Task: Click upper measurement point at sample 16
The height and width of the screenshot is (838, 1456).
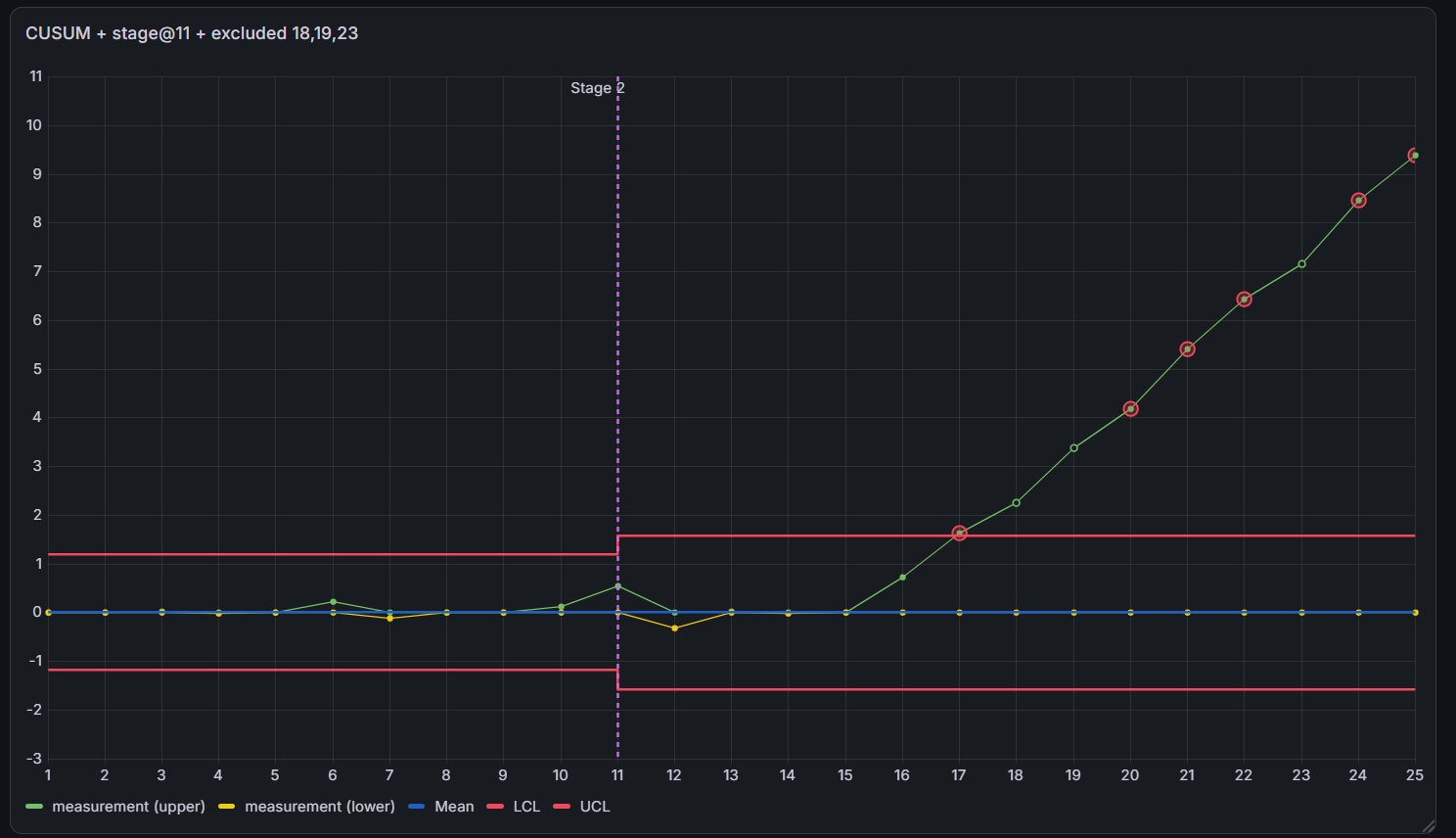Action: [902, 578]
